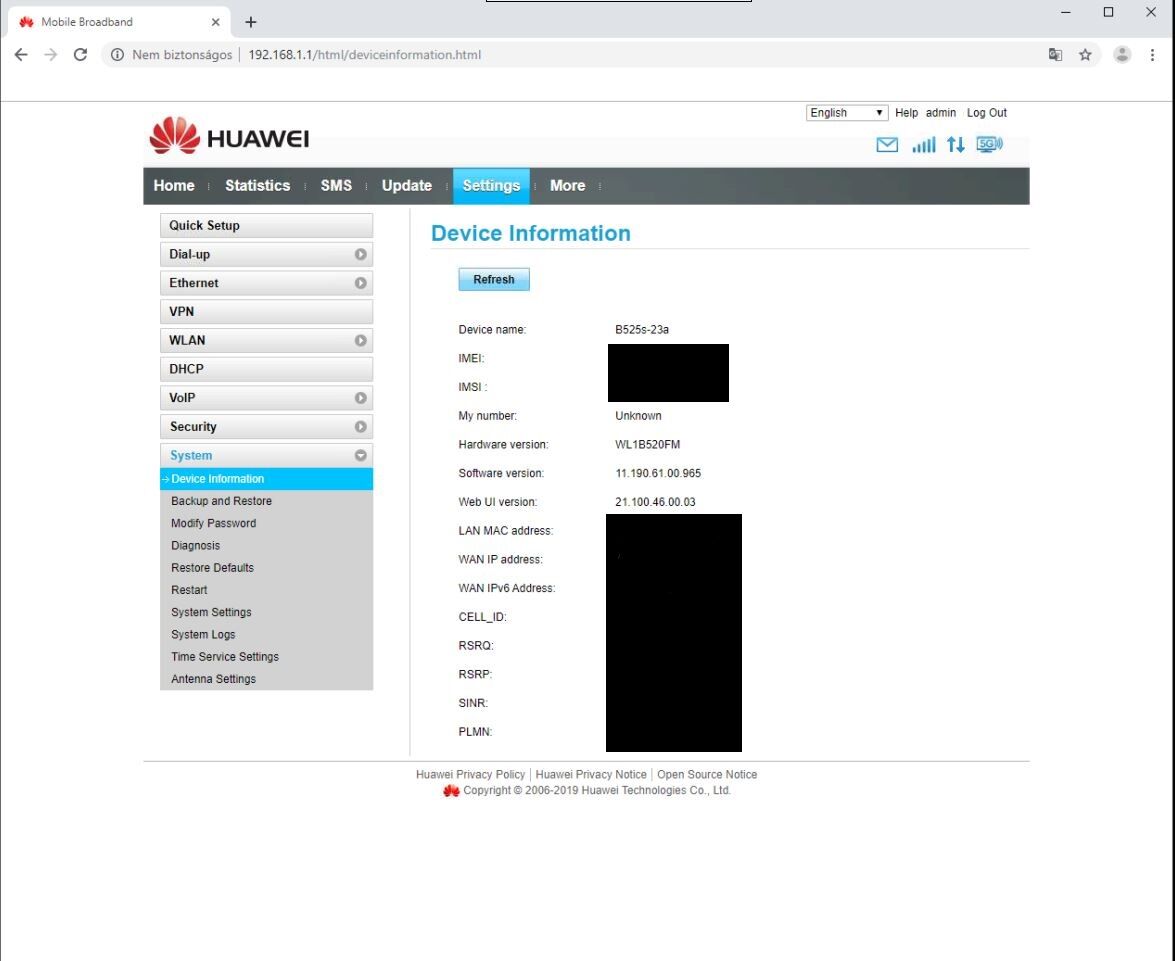Reload the page with the browser refresh icon
The image size is (1175, 961).
coord(80,55)
